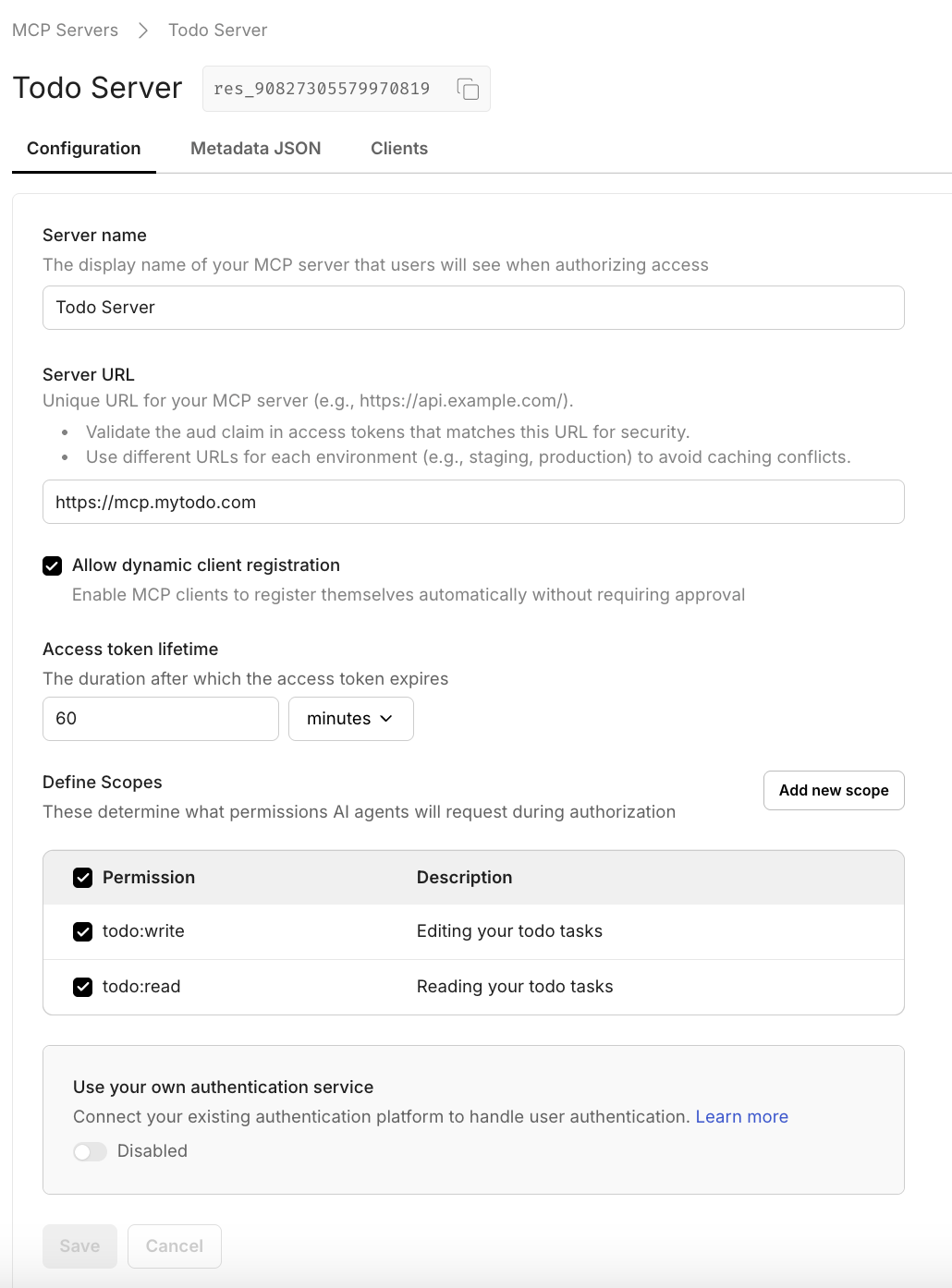Click the Add new scope button

click(833, 790)
